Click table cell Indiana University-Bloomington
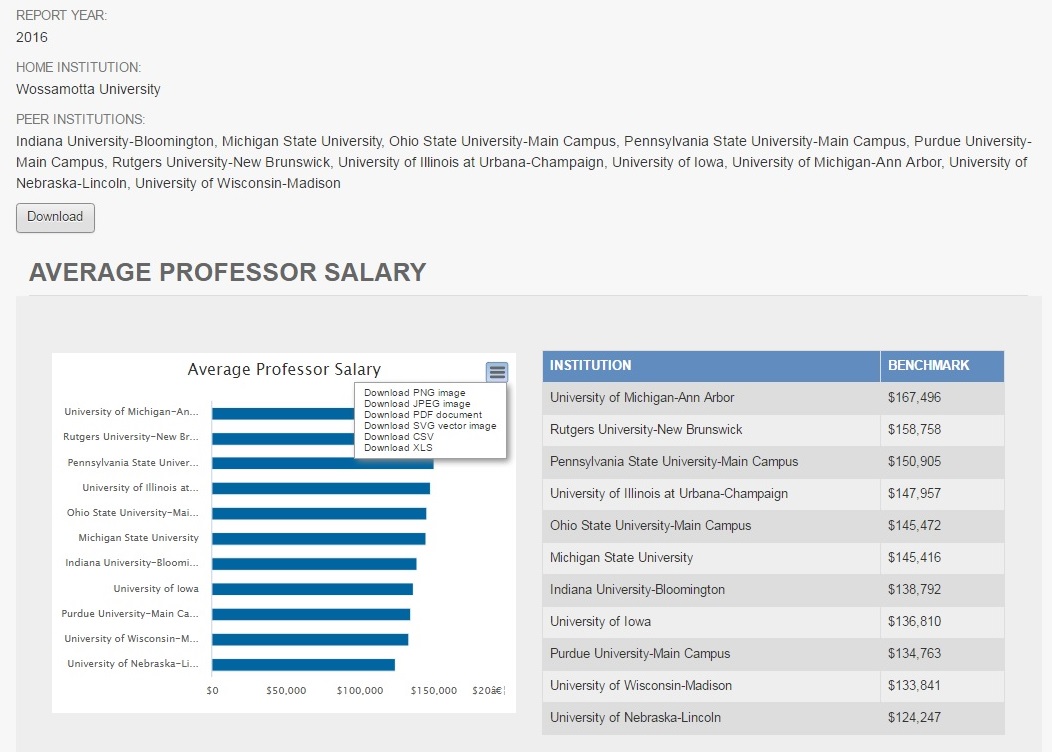 pos(711,590)
